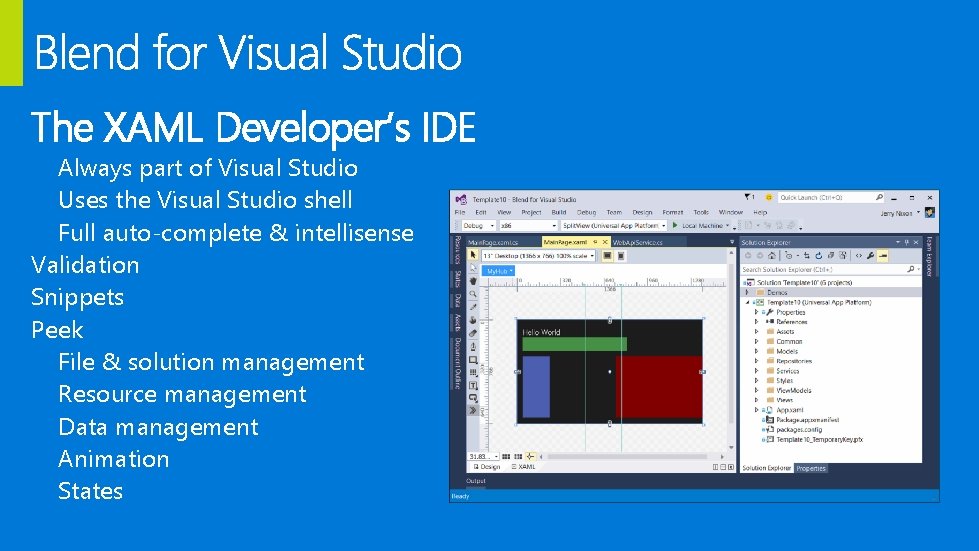The height and width of the screenshot is (551, 979).
Task: Open the SplitView startup project dropdown
Action: coord(614,225)
